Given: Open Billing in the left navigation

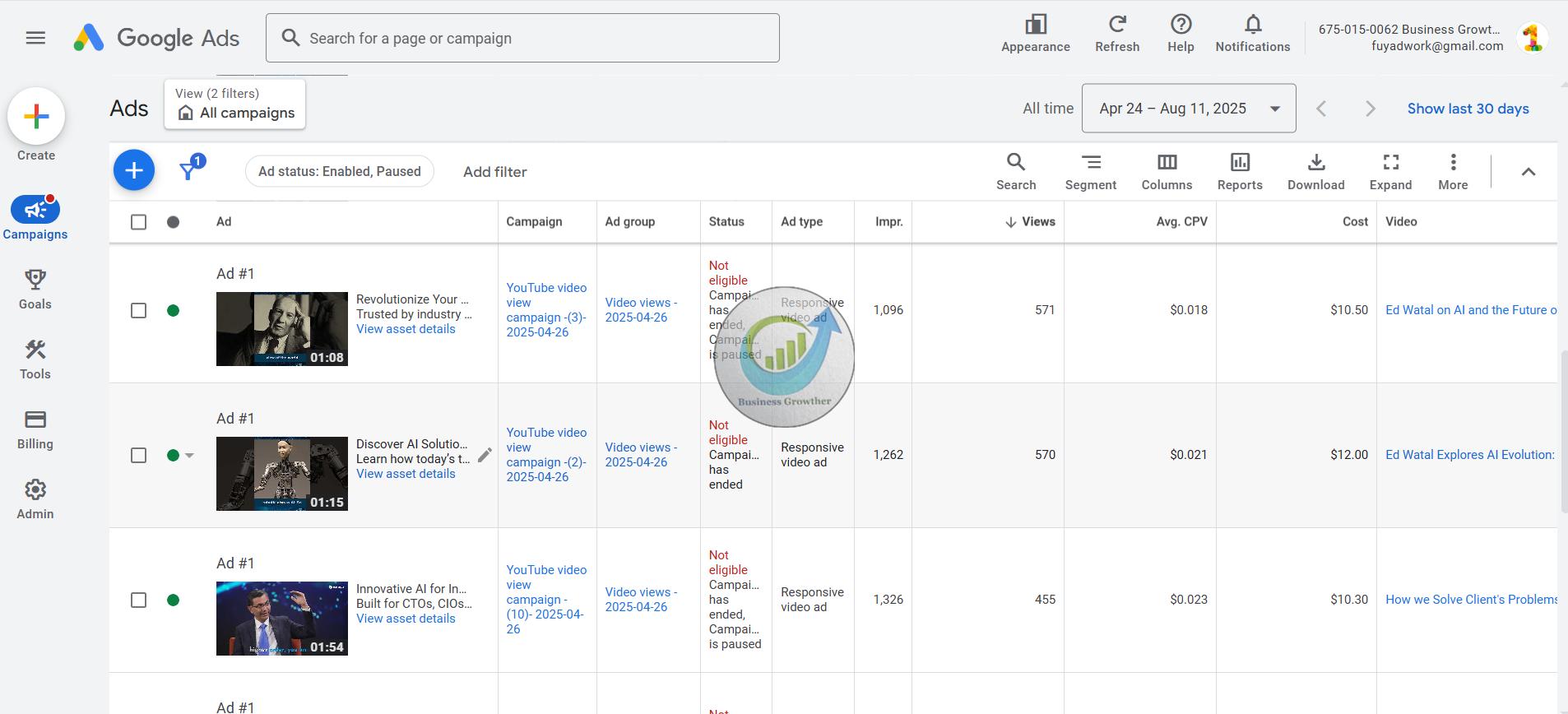Looking at the screenshot, I should pos(35,429).
